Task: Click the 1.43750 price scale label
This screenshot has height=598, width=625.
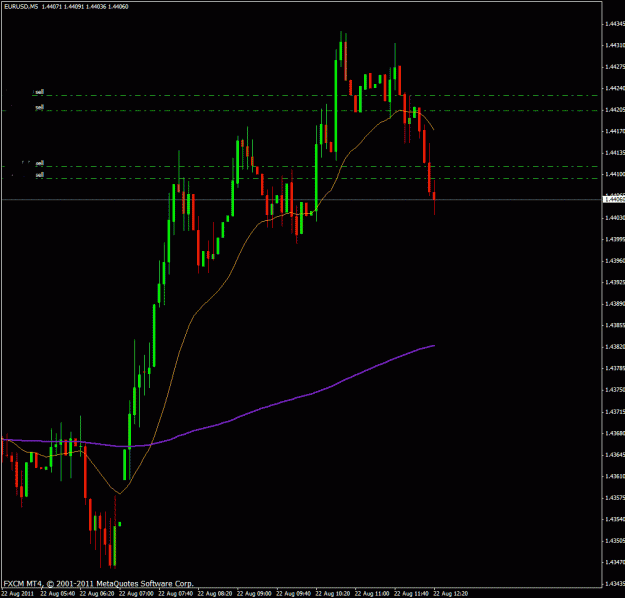Action: pyautogui.click(x=615, y=390)
